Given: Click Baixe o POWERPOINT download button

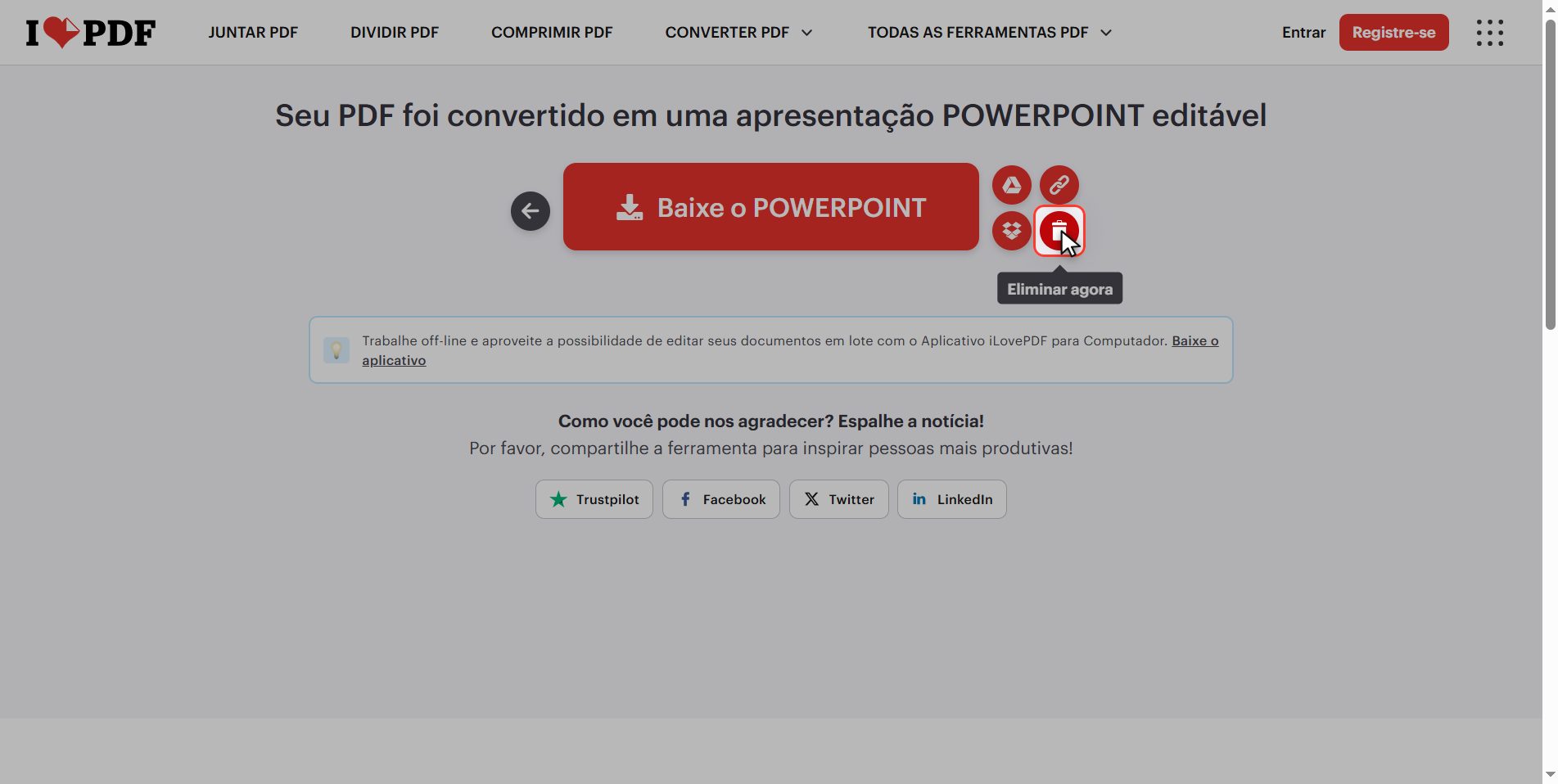Looking at the screenshot, I should click(771, 207).
